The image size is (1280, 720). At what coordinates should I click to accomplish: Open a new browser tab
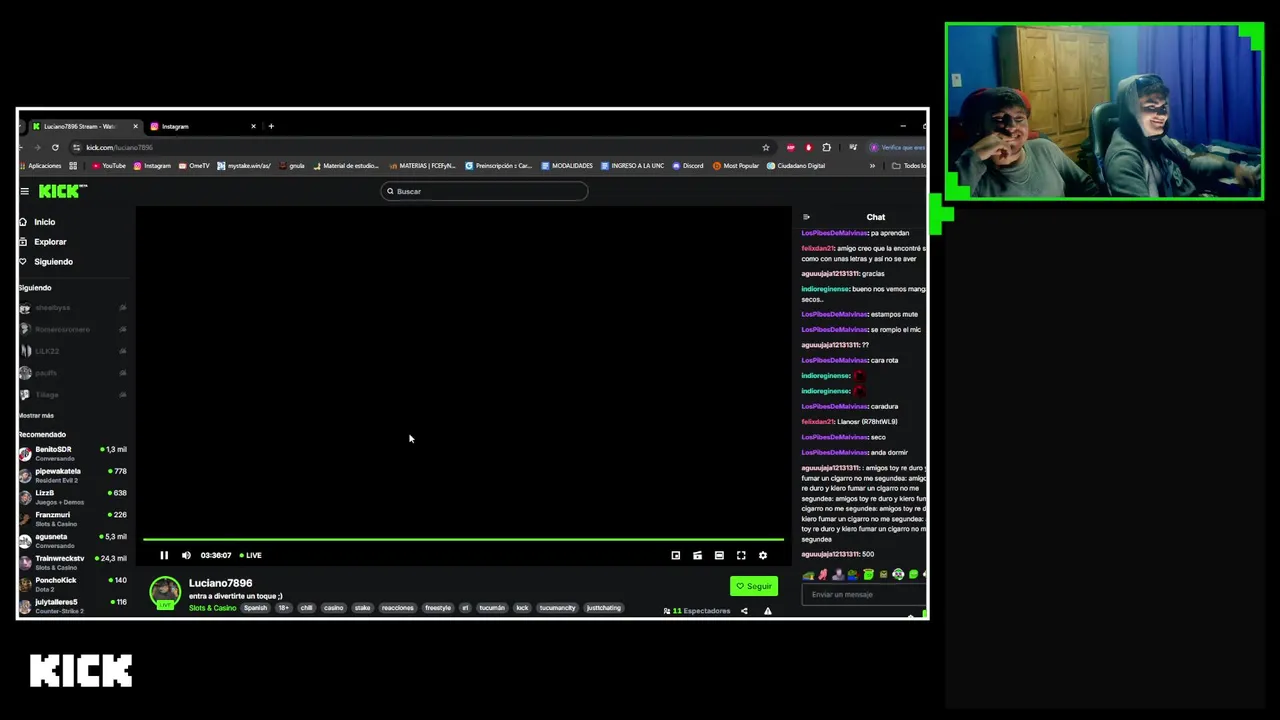click(x=271, y=126)
